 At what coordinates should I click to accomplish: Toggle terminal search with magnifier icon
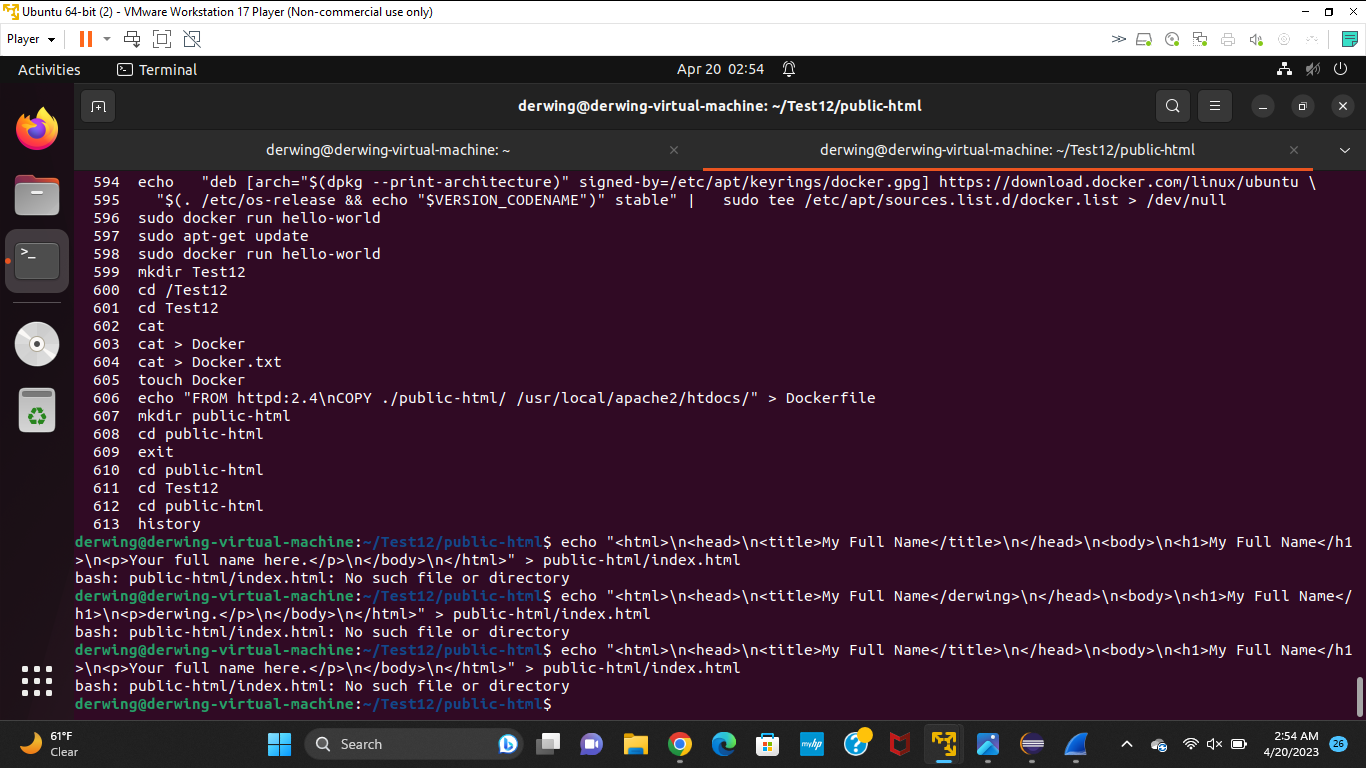[x=1172, y=105]
